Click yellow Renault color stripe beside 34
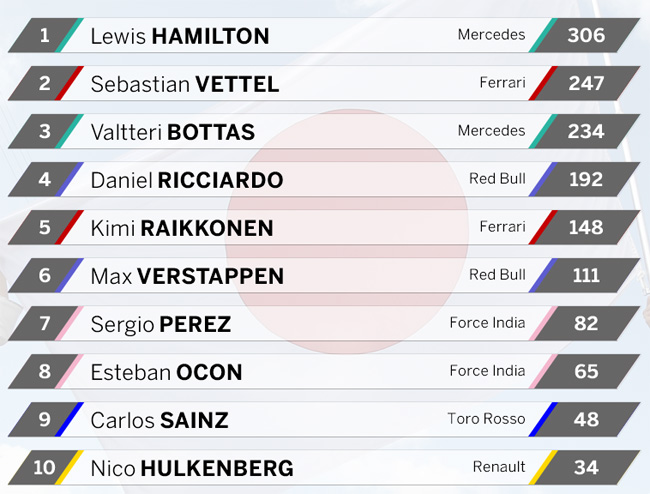650x494 pixels. (x=543, y=467)
